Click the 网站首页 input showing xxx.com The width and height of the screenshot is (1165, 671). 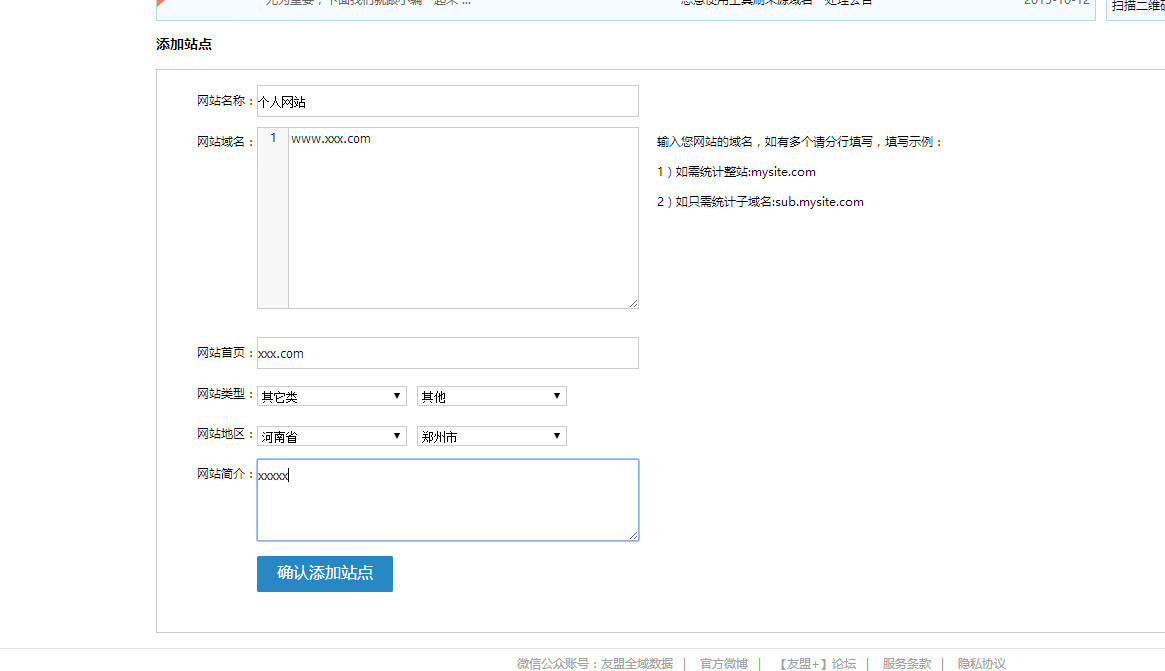point(447,352)
